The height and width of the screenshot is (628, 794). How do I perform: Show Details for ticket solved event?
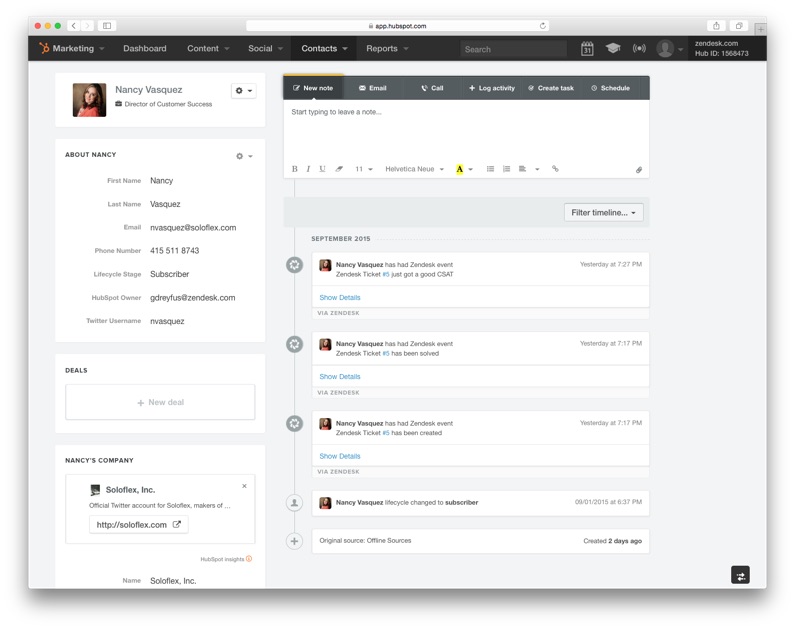[340, 376]
